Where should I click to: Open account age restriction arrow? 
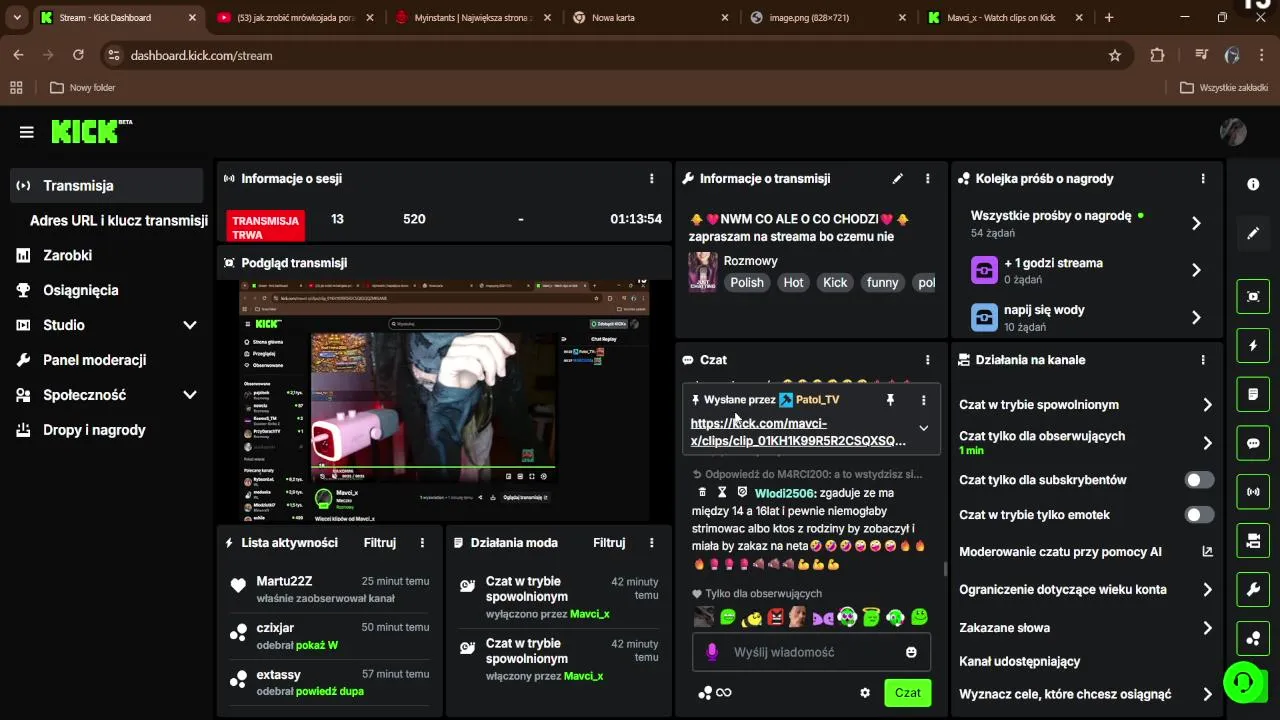click(1207, 590)
